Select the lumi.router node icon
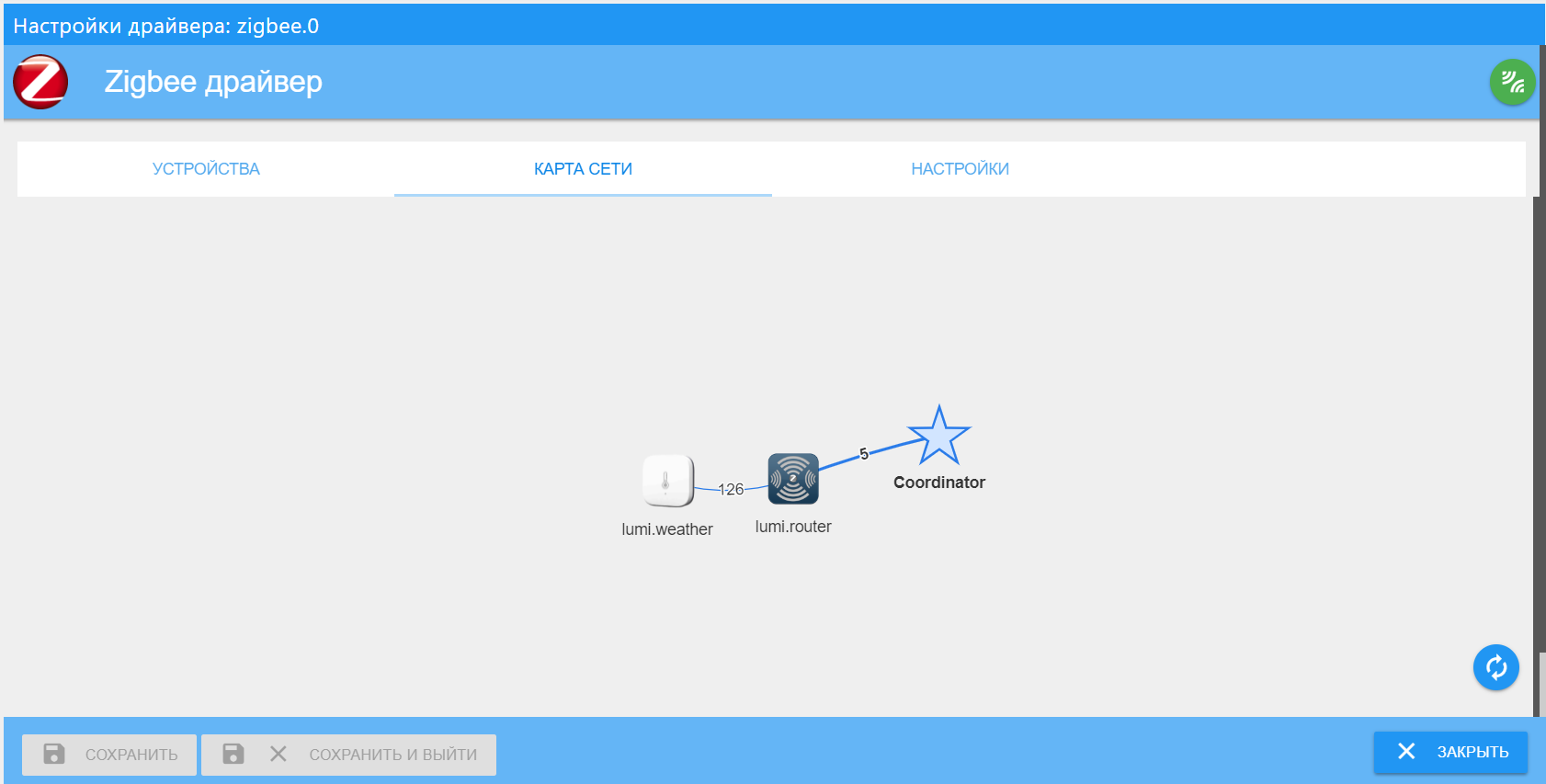Screen dimensions: 1546x784 (x=793, y=478)
